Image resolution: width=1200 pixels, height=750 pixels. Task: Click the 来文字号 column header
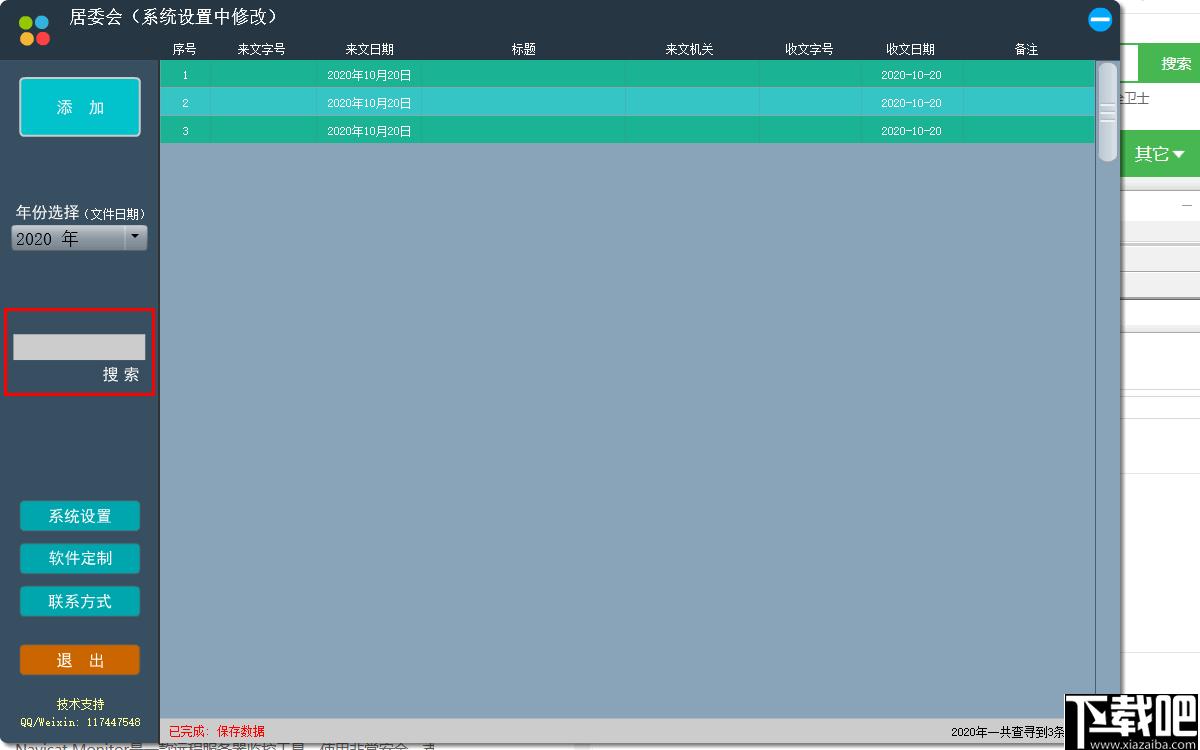pyautogui.click(x=261, y=49)
